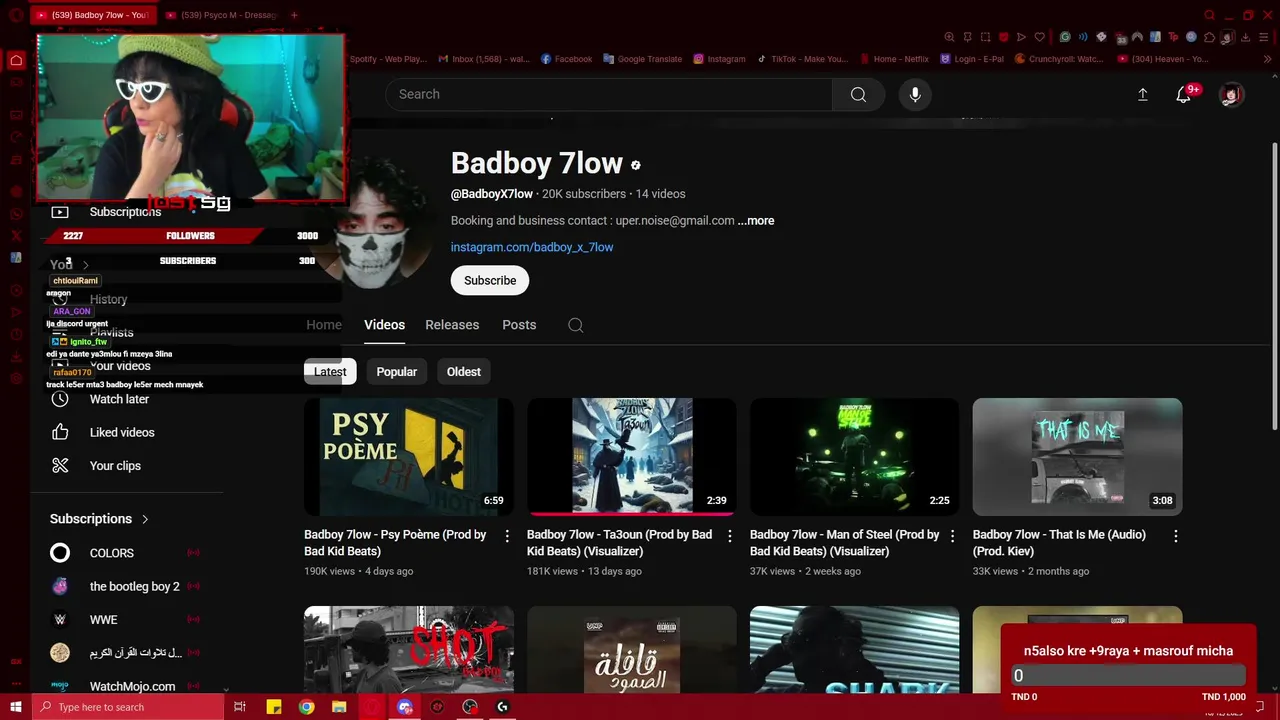Image resolution: width=1280 pixels, height=720 pixels.
Task: Open options menu for That Is Me video
Action: pyautogui.click(x=1176, y=536)
